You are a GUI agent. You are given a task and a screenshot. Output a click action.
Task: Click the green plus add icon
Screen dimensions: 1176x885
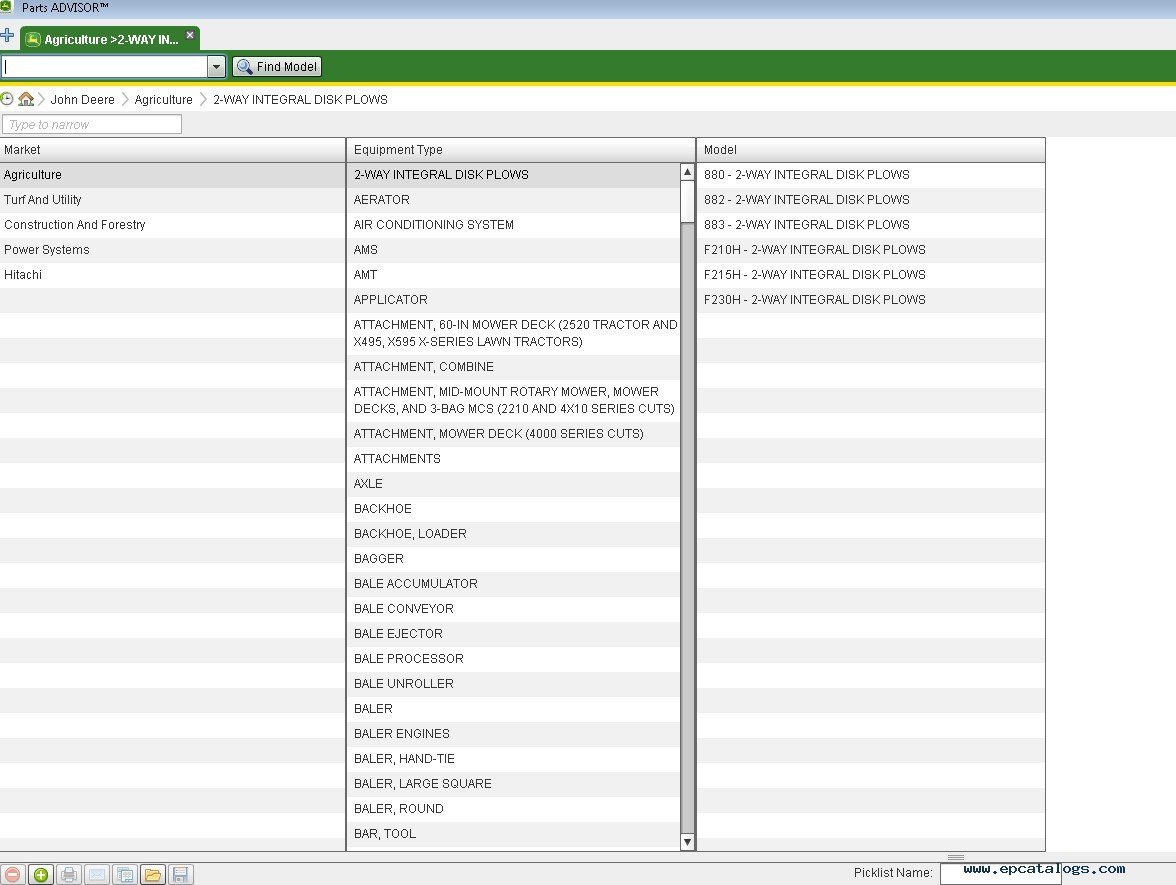coord(41,874)
